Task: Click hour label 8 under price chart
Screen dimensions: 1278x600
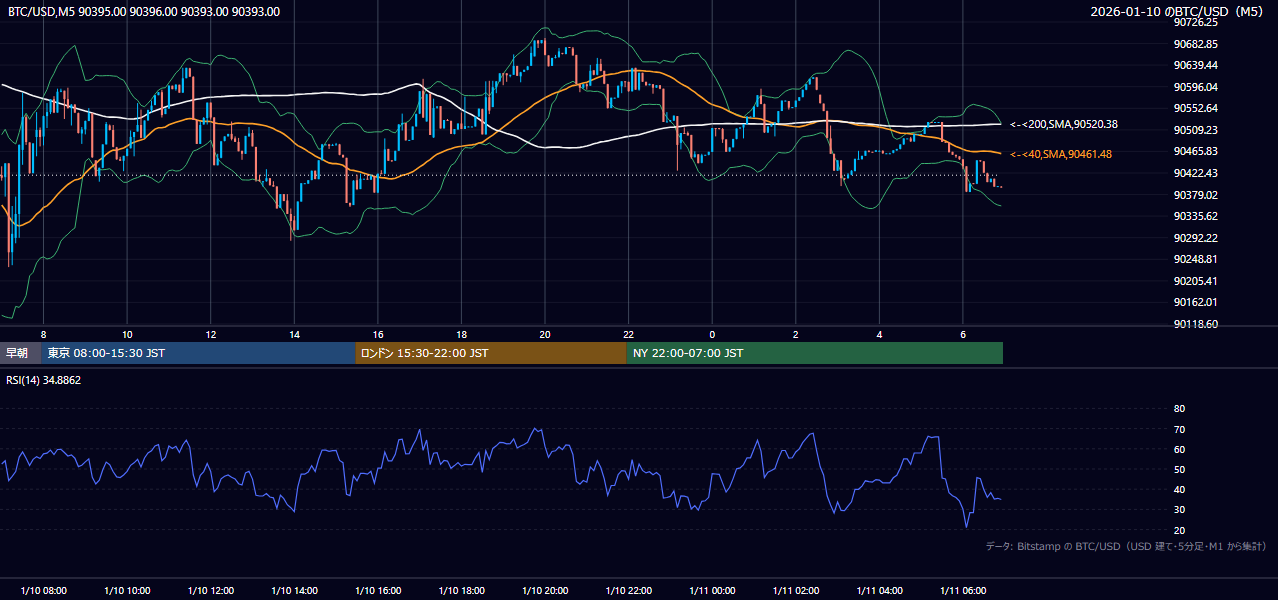Action: (x=43, y=334)
